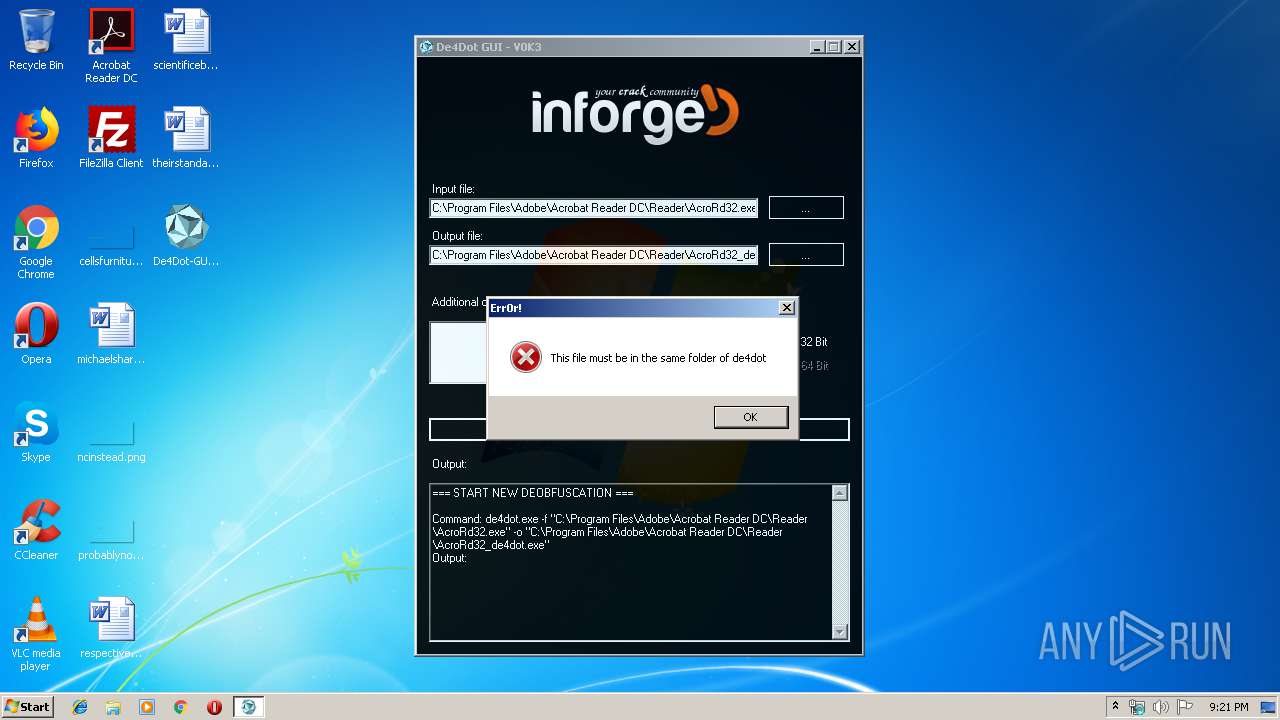Open Opera from the taskbar
This screenshot has height=720, width=1280.
(x=214, y=707)
